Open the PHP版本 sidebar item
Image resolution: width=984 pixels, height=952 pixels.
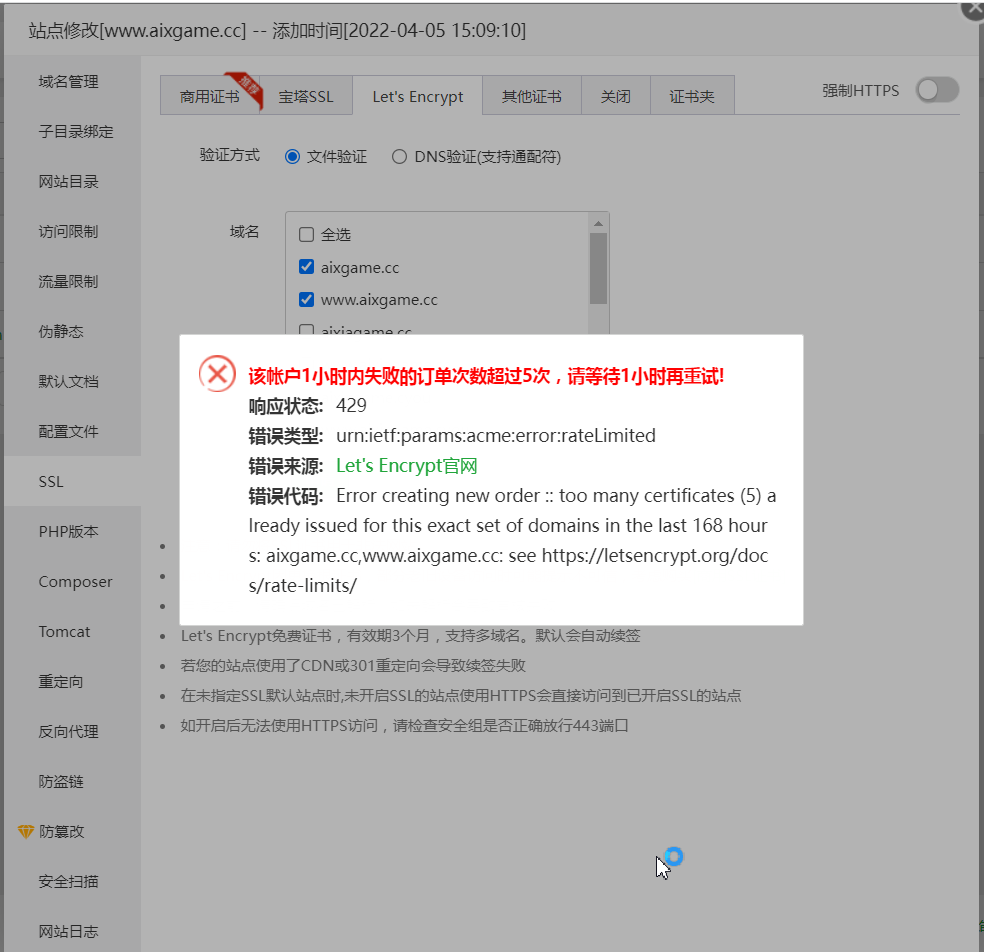point(68,532)
